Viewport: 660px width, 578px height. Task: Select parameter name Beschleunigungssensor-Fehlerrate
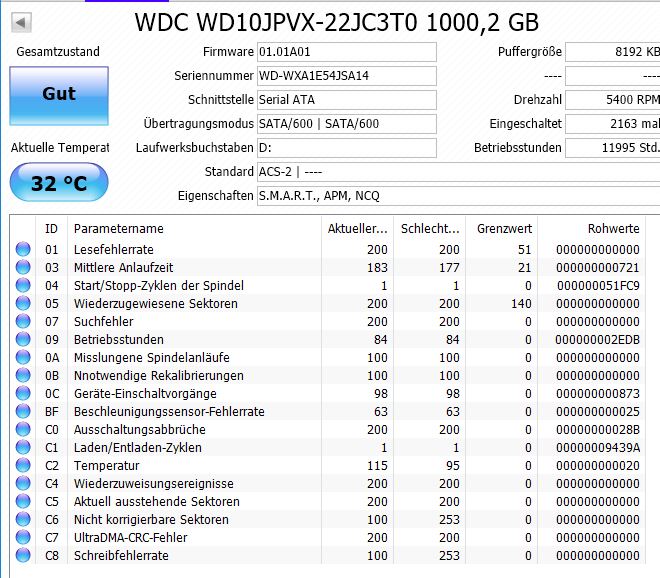pyautogui.click(x=169, y=412)
